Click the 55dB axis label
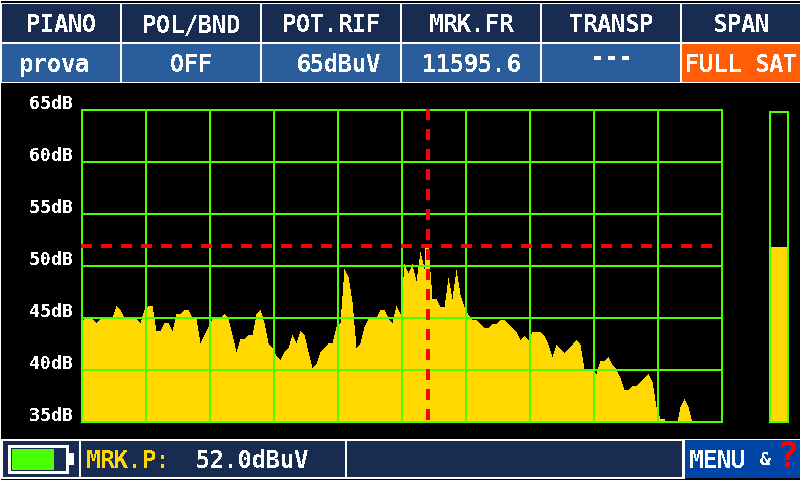800x480 pixels. 51,207
